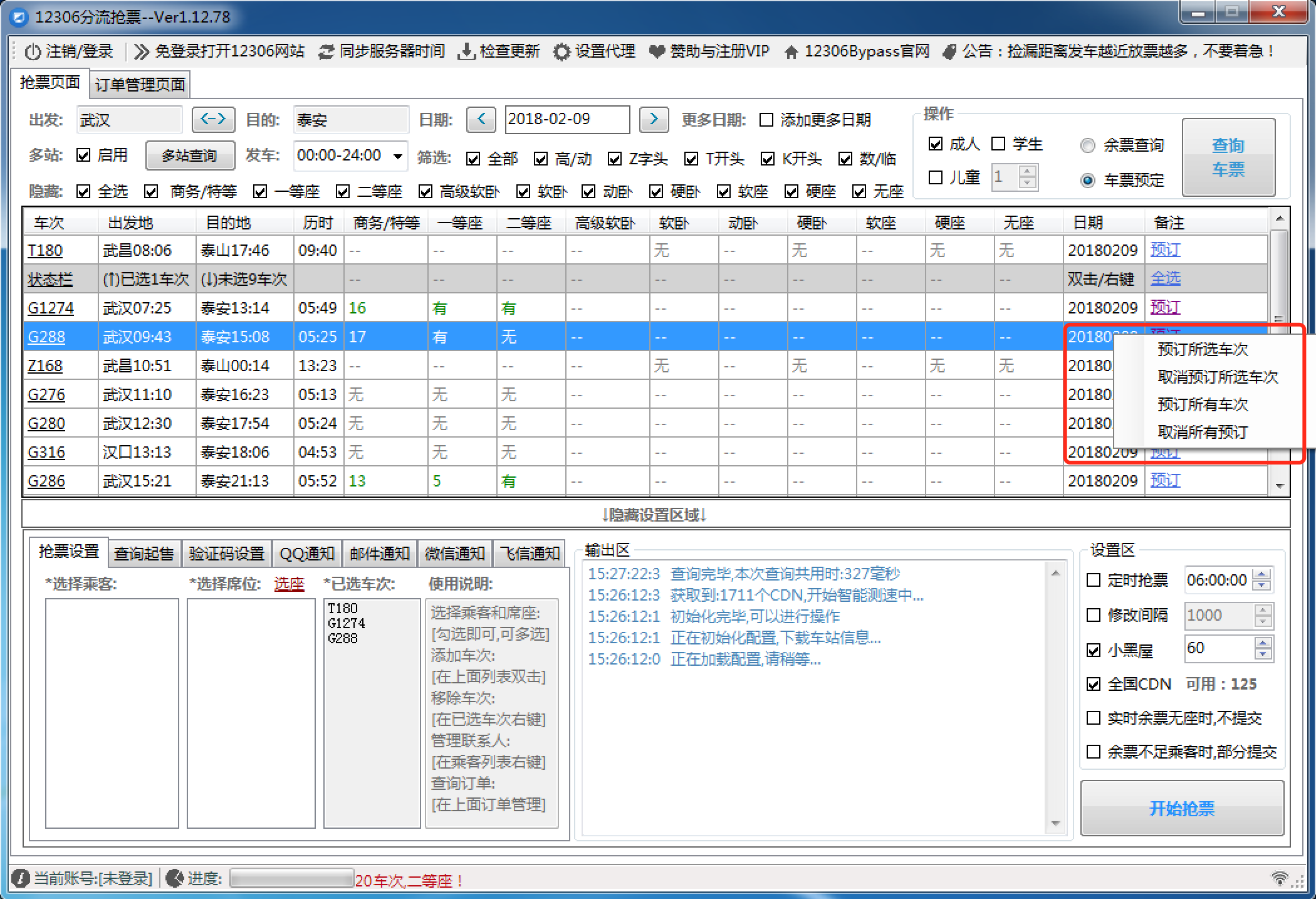The width and height of the screenshot is (1316, 899).
Task: Click train number G1274 link
Action: [51, 308]
